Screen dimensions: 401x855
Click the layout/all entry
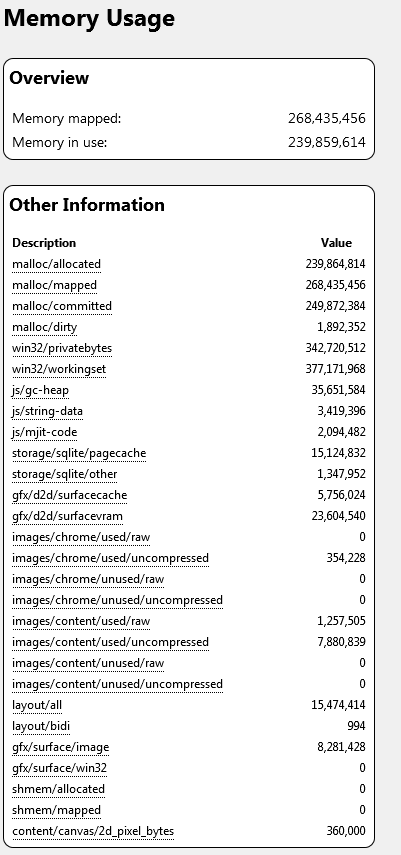(x=37, y=705)
